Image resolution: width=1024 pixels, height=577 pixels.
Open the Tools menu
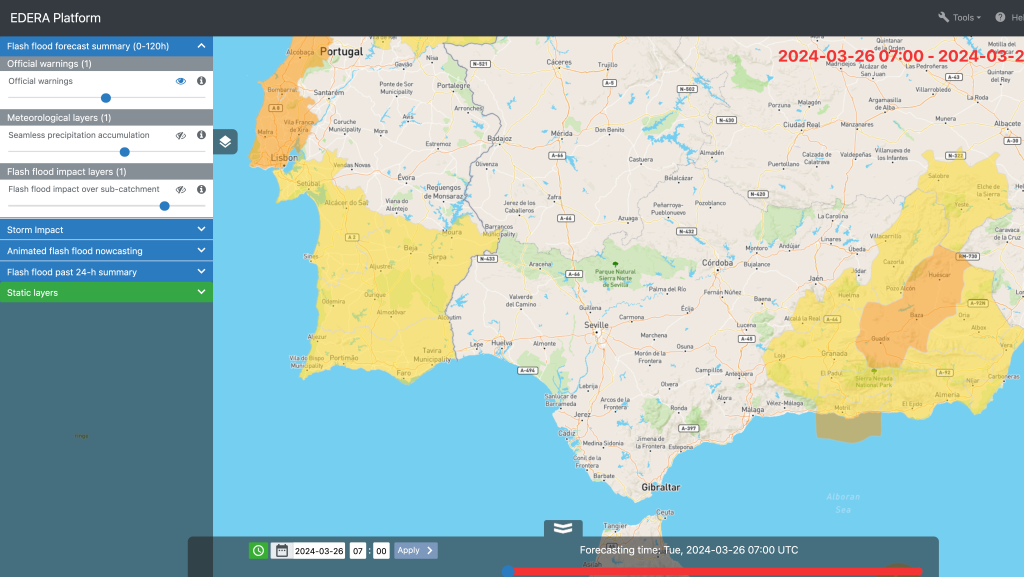(959, 18)
